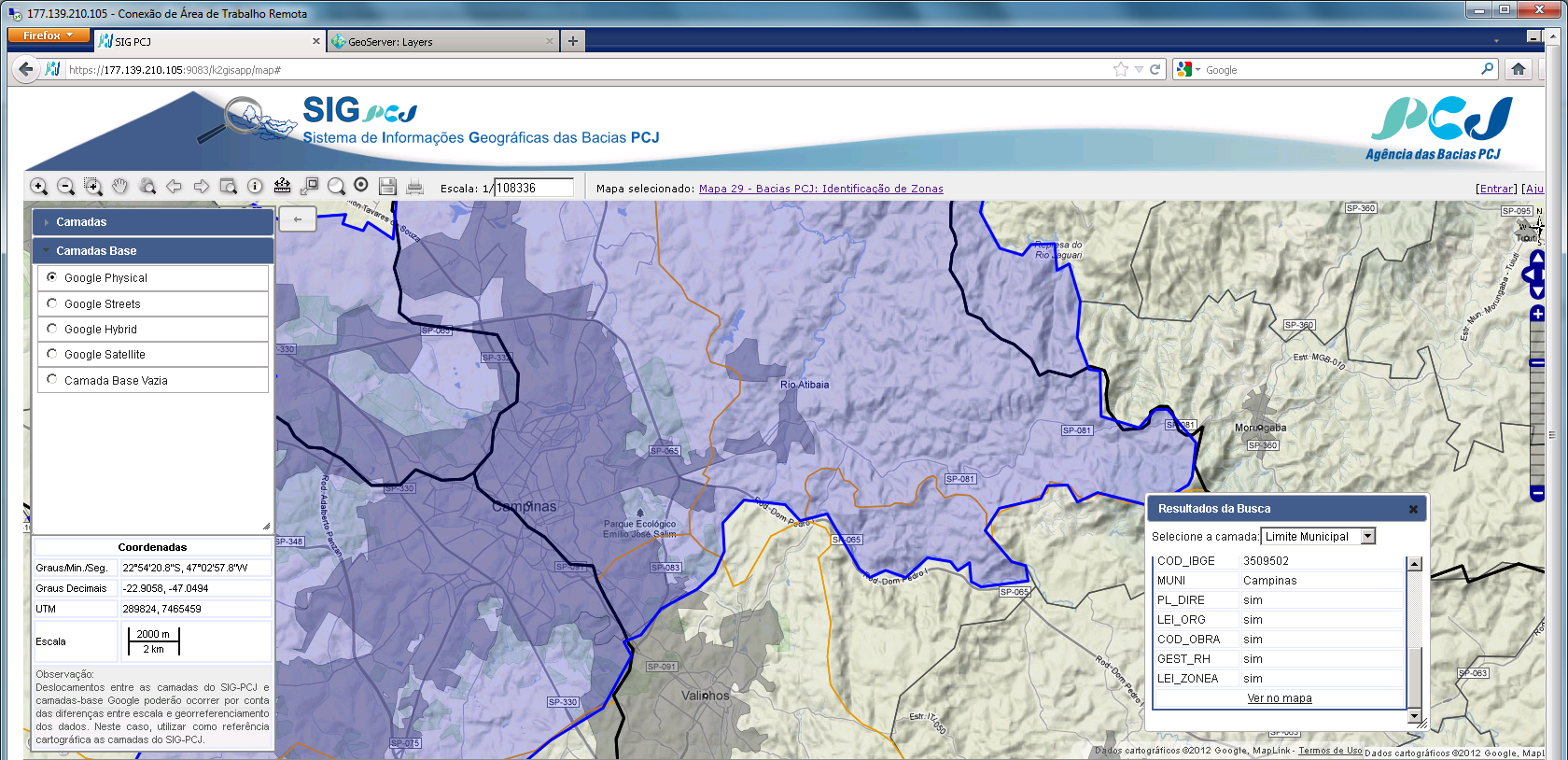This screenshot has height=760, width=1568.
Task: Pan map up with navigation arrow
Action: (x=1537, y=258)
